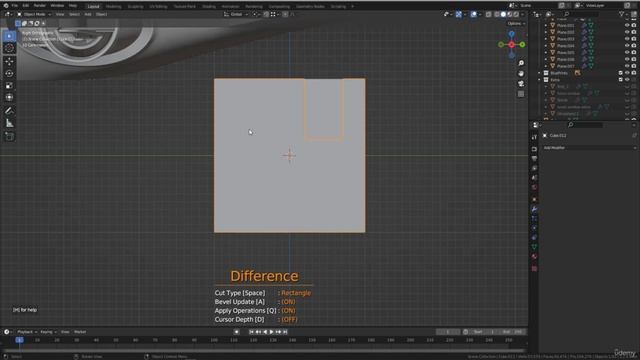The width and height of the screenshot is (640, 360).
Task: Open the viewport Select menu
Action: 74,14
